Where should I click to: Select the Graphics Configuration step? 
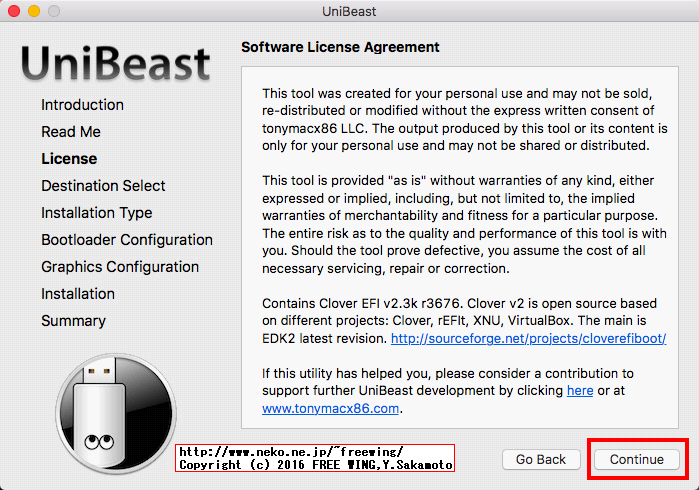(x=120, y=267)
